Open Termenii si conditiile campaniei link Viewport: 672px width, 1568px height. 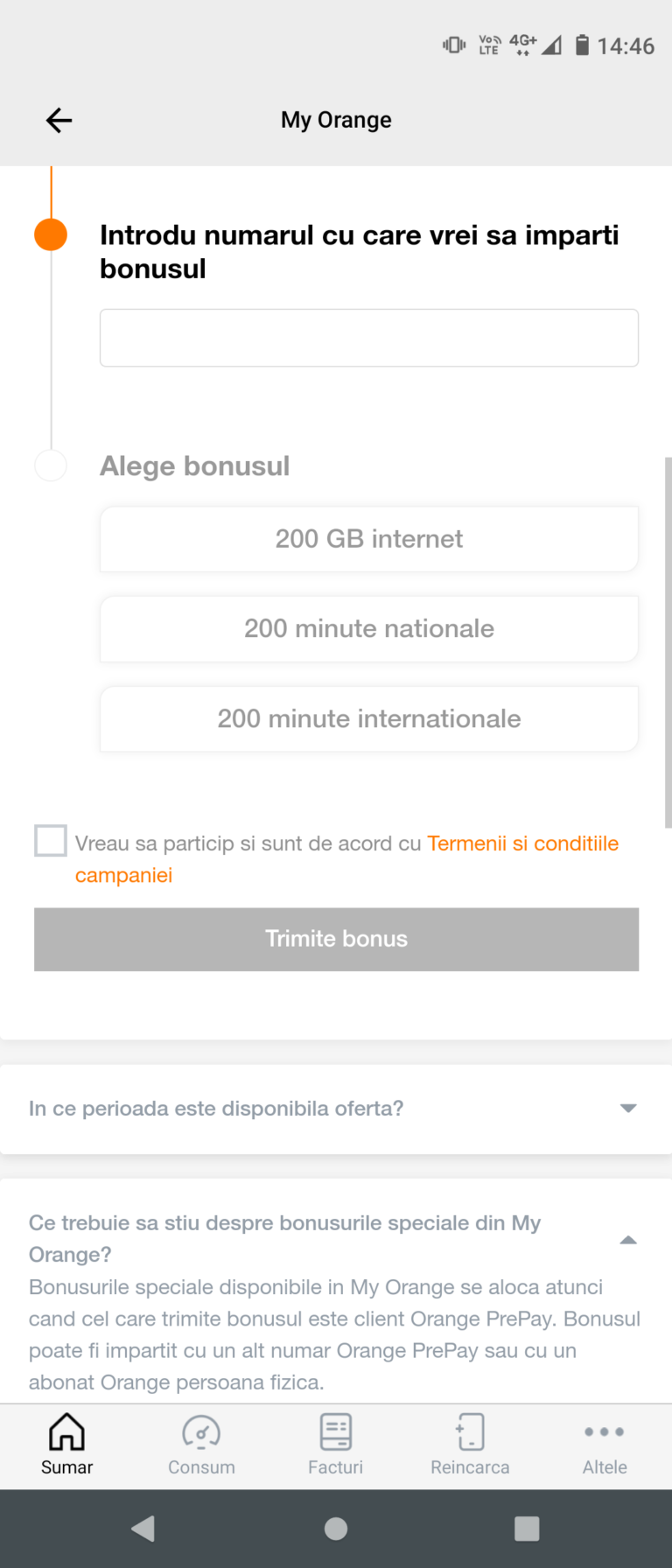click(x=346, y=859)
